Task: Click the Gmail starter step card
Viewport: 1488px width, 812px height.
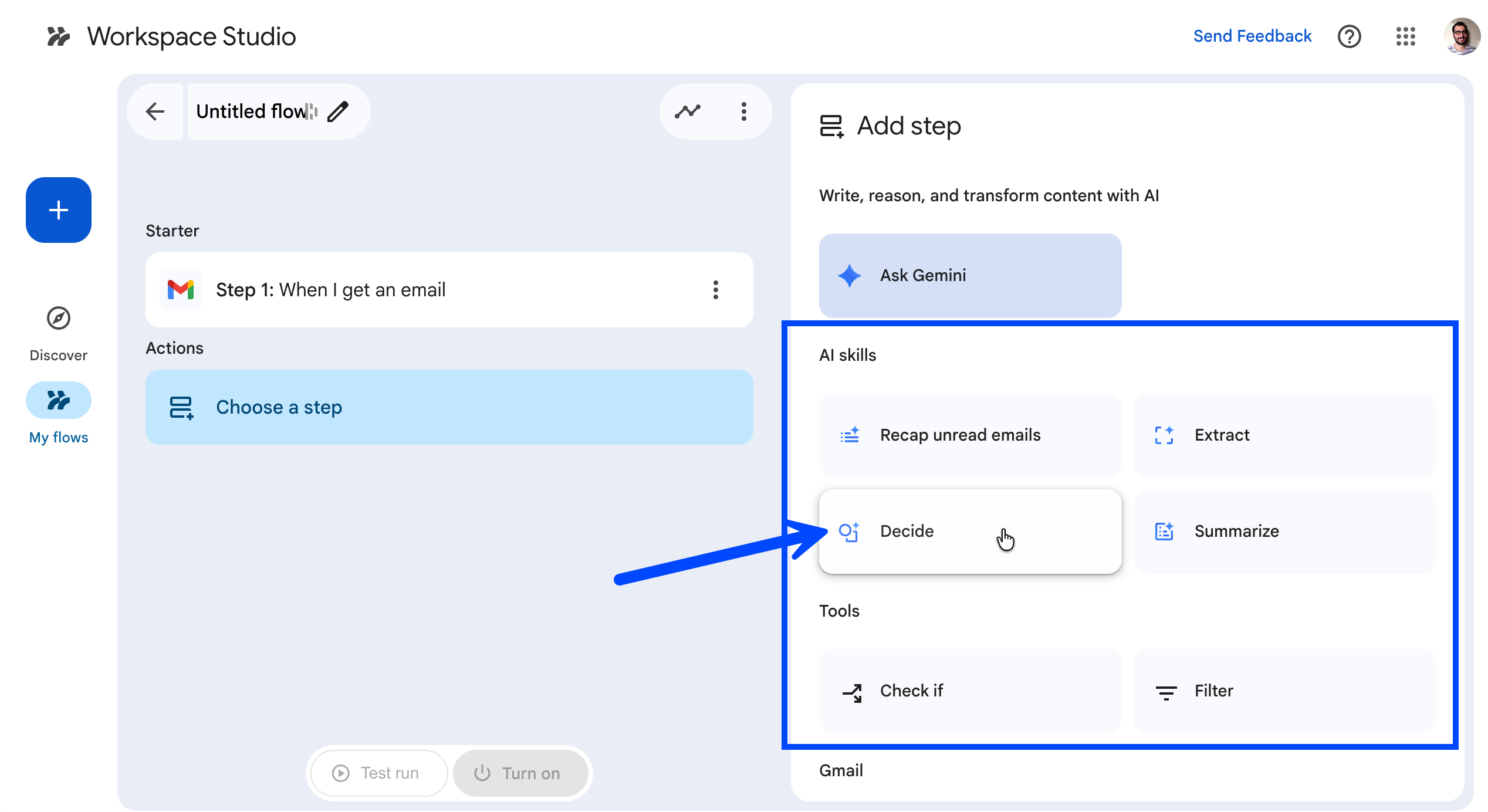Action: [411, 290]
